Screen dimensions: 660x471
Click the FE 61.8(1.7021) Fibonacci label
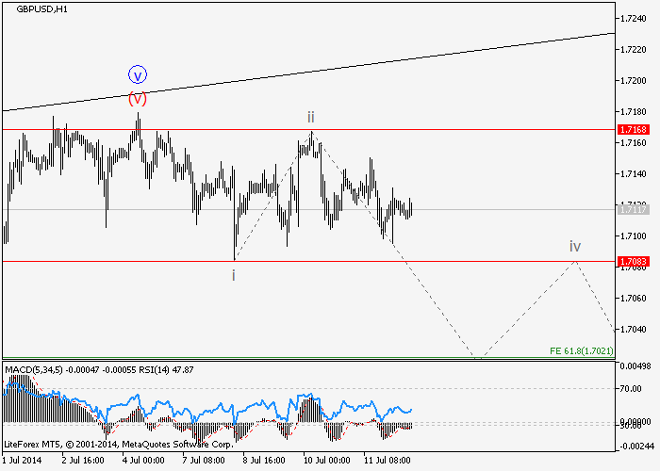(x=581, y=351)
